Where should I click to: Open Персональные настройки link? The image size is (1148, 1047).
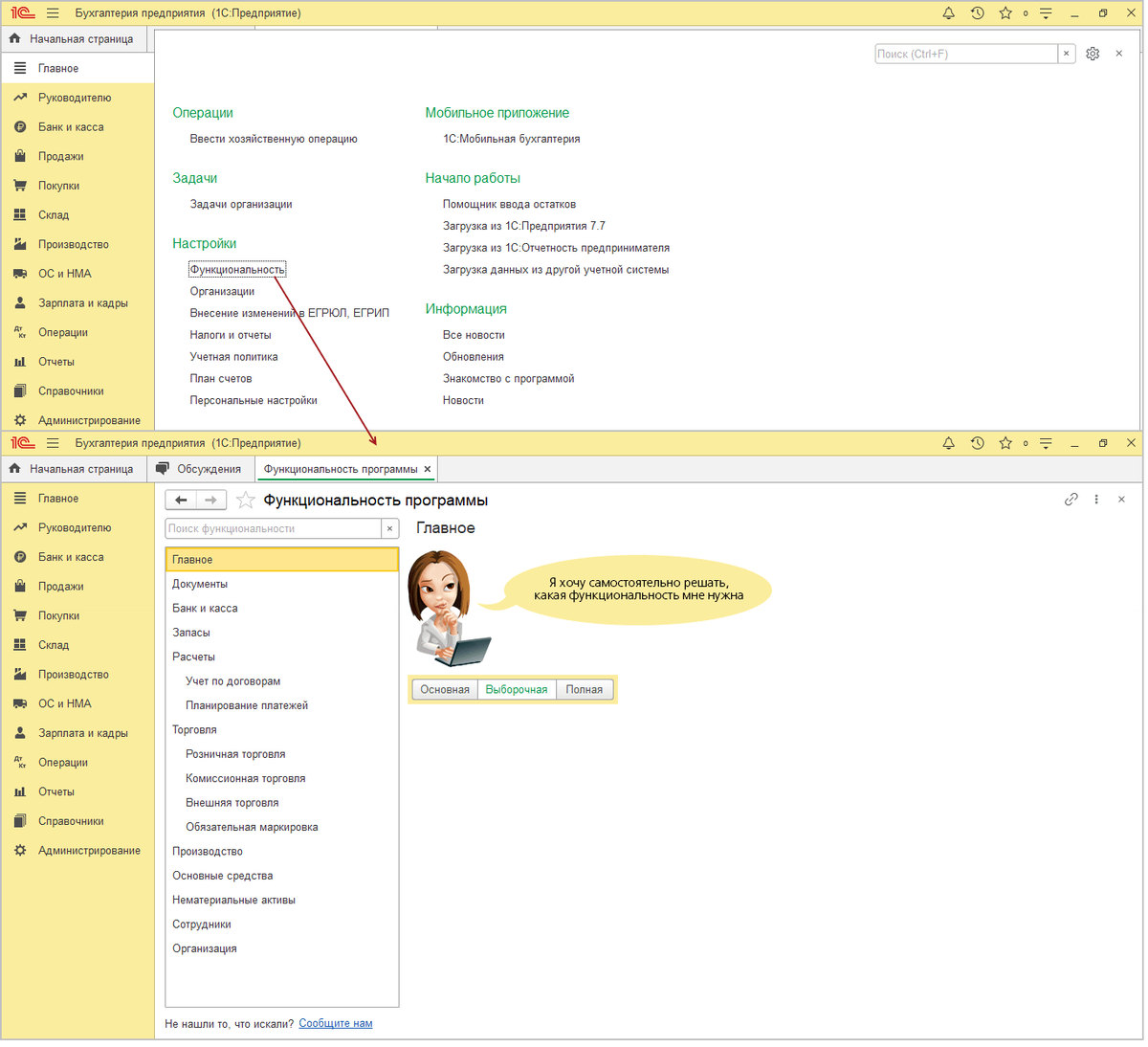click(254, 401)
